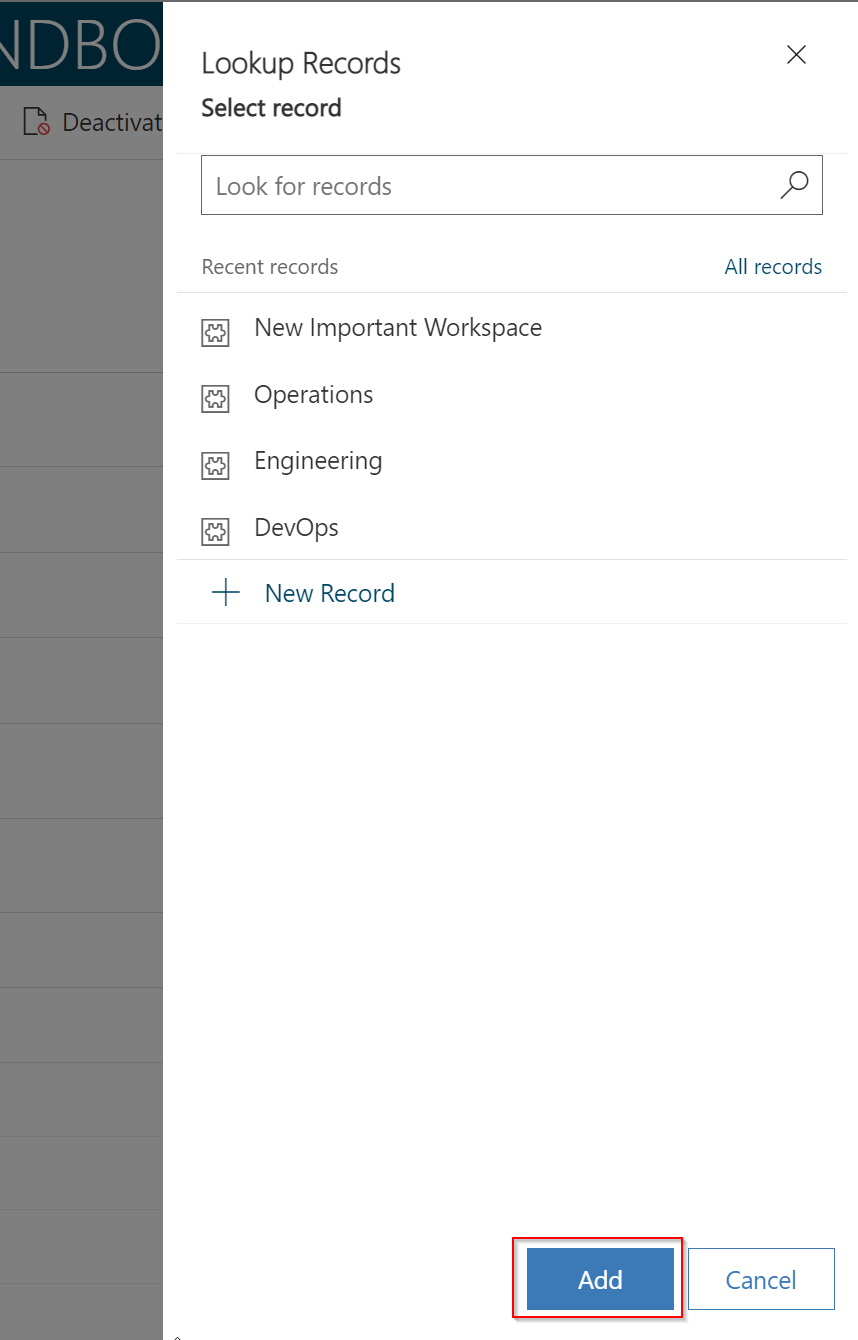The height and width of the screenshot is (1340, 858).
Task: Open the All records view
Action: click(x=773, y=266)
